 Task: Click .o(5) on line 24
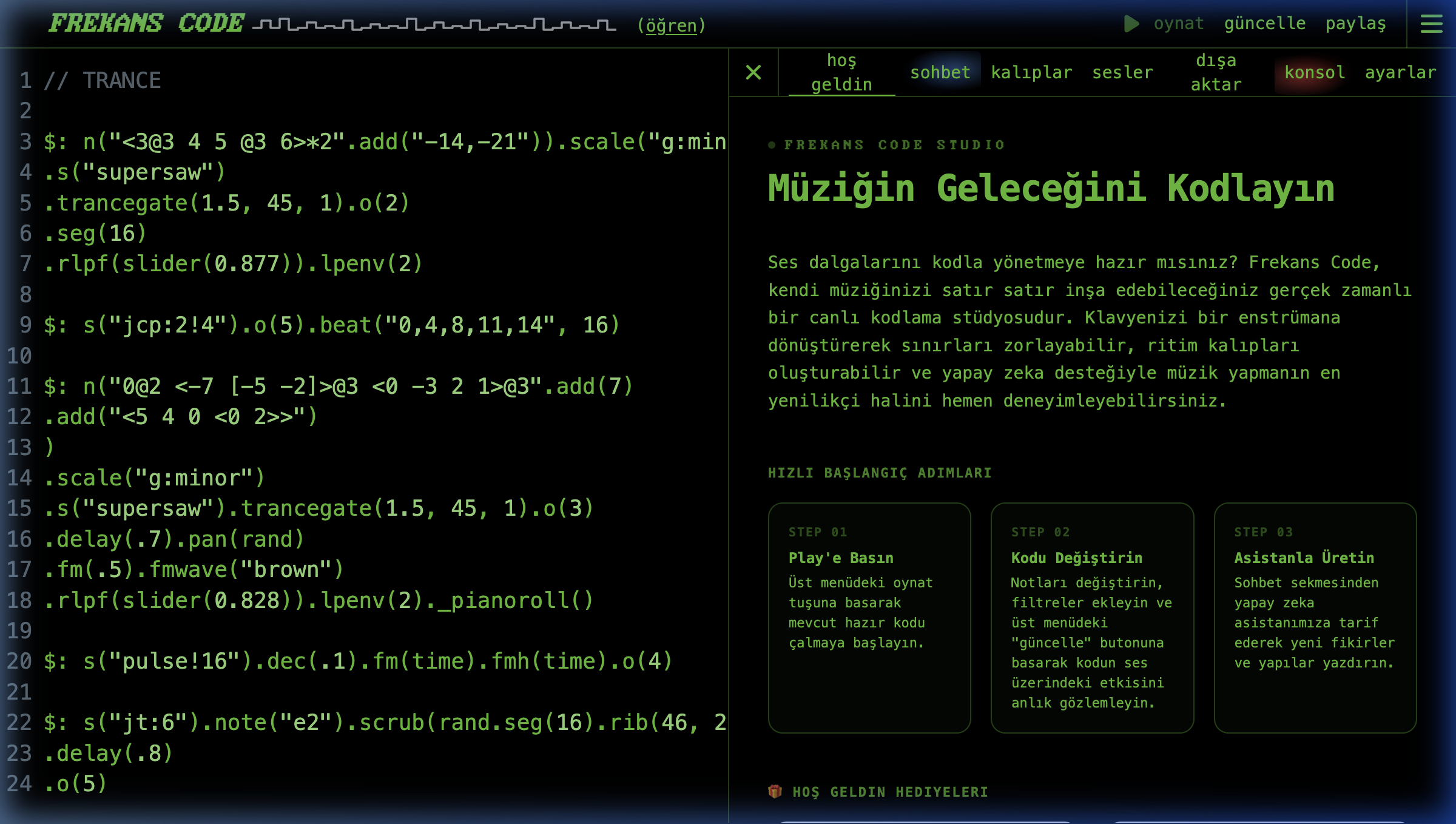click(x=76, y=784)
